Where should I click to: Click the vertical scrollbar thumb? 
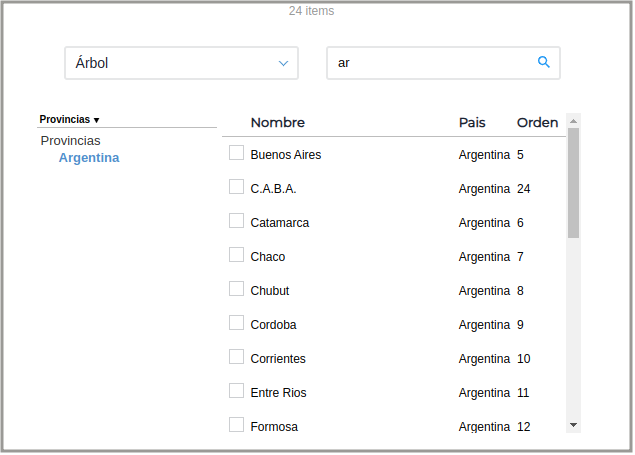pyautogui.click(x=573, y=182)
